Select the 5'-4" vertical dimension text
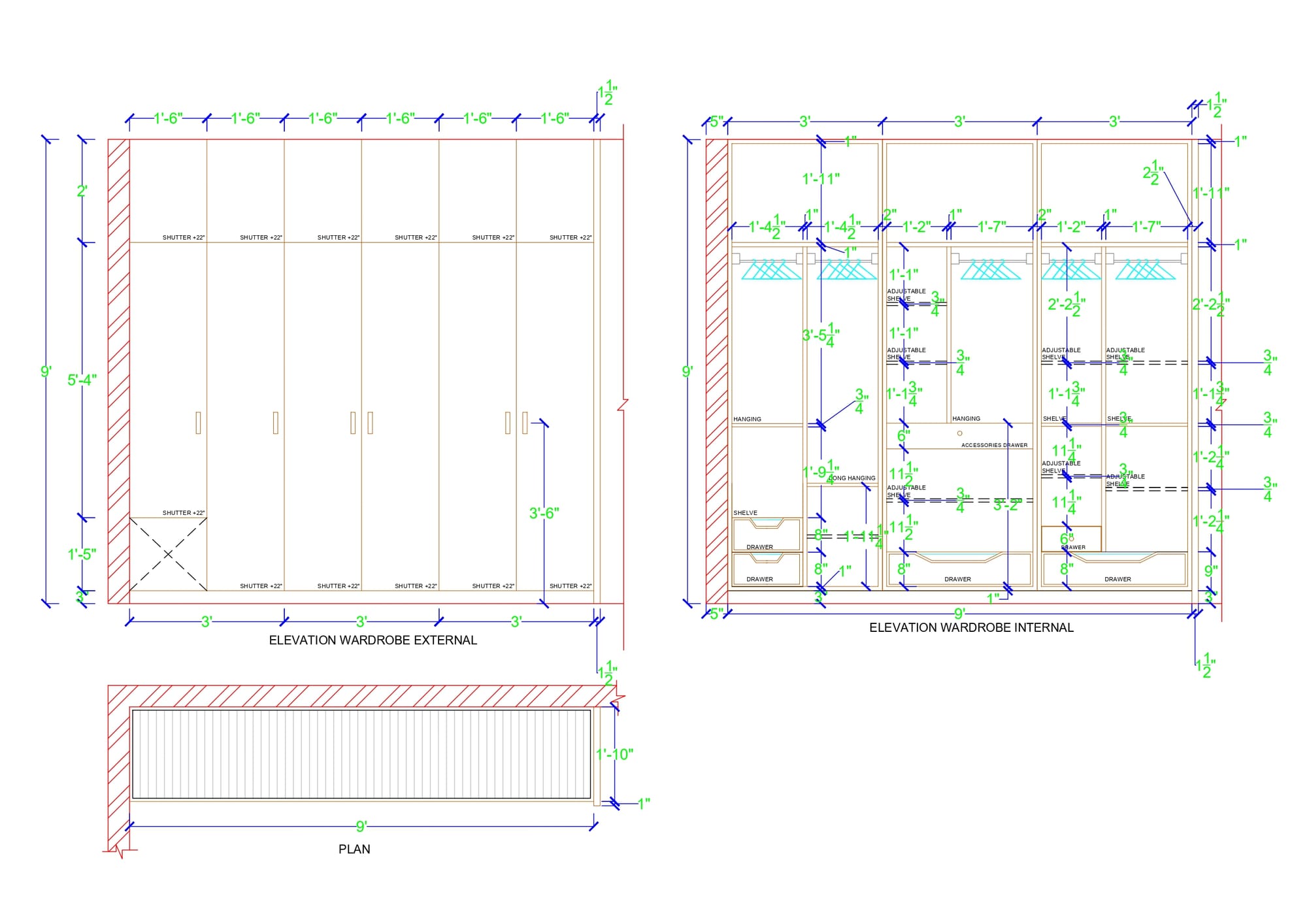This screenshot has width=1307, height=924. coord(82,380)
